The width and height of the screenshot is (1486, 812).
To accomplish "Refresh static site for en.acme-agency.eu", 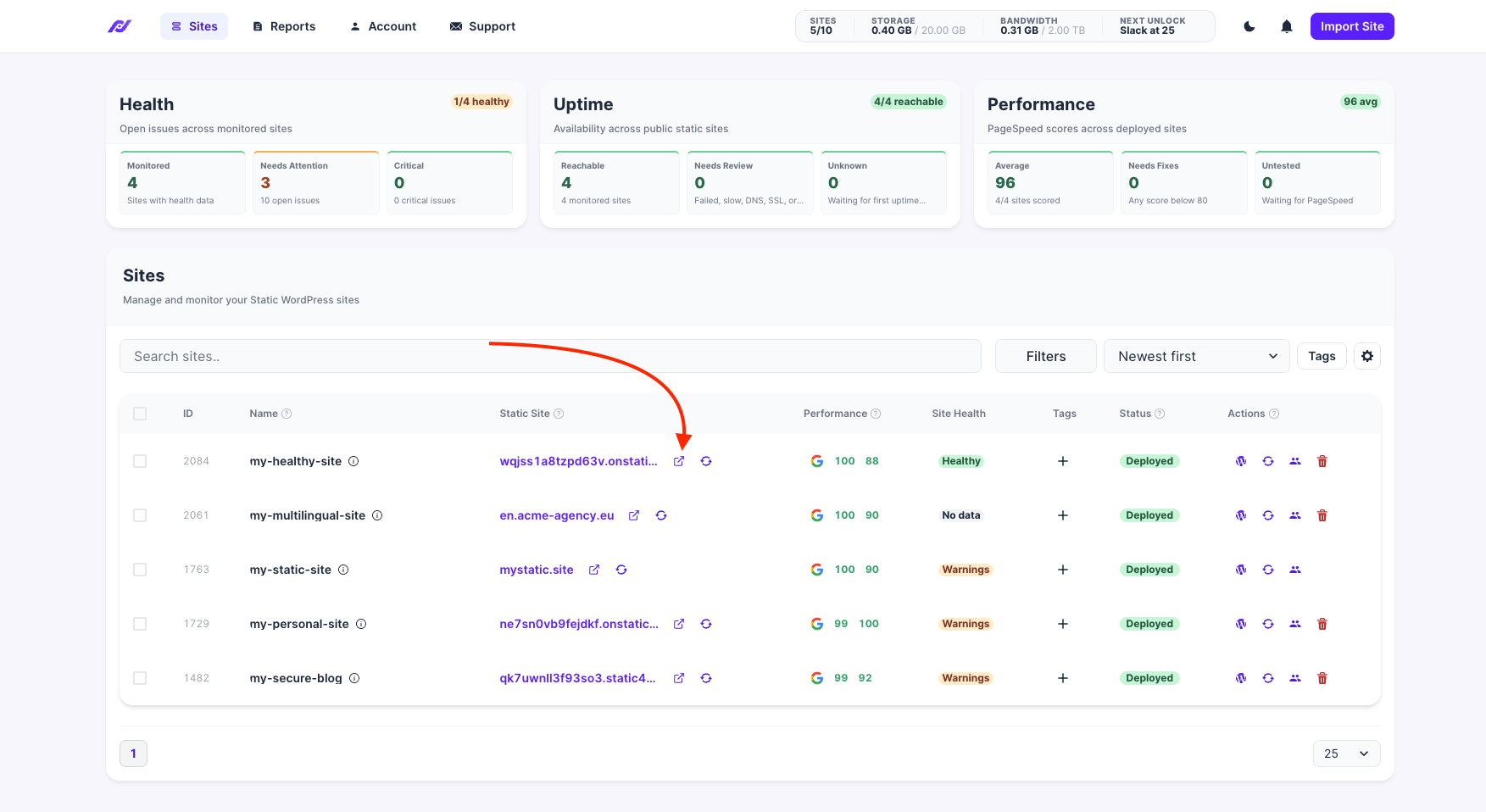I will [x=661, y=515].
